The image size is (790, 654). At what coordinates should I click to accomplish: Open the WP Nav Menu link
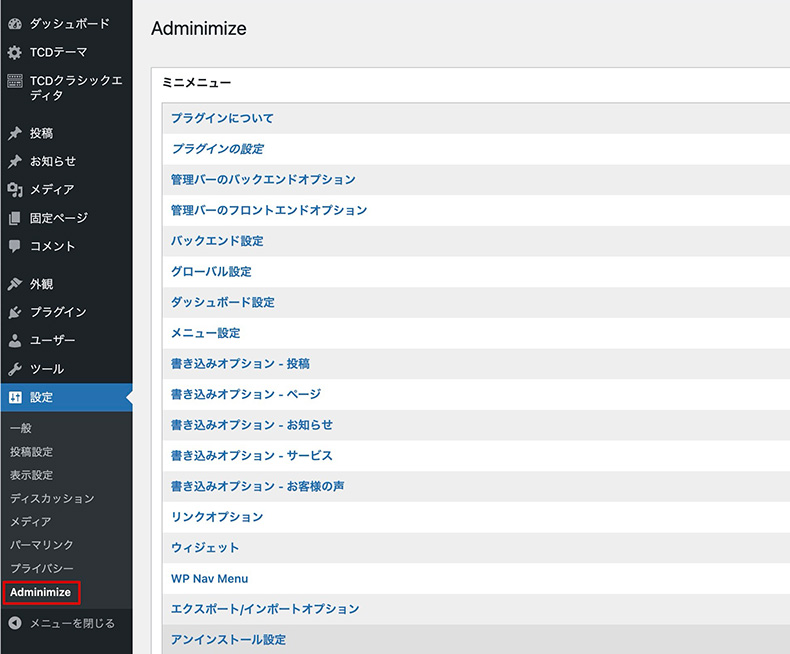209,578
